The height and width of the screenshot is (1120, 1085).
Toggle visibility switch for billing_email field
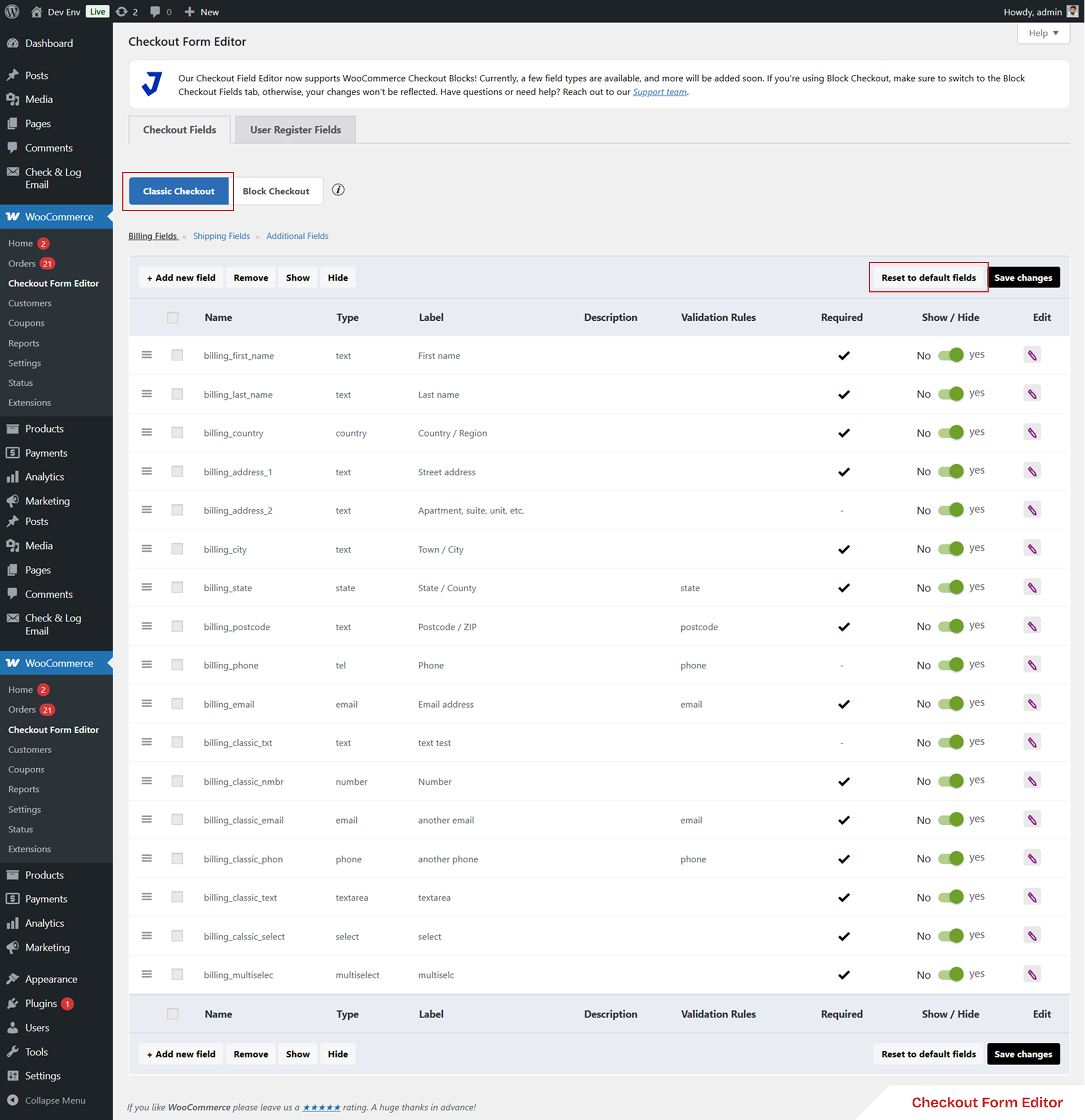pos(952,703)
